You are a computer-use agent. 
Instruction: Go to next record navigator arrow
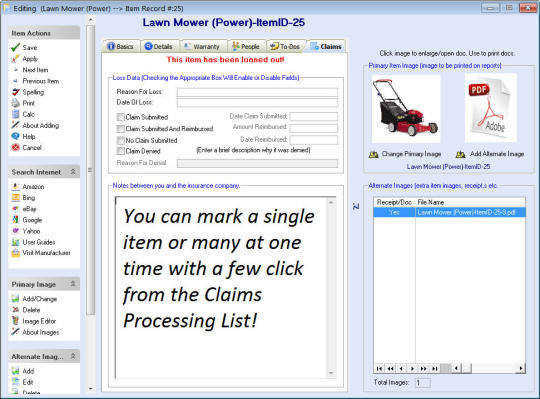[x=413, y=368]
